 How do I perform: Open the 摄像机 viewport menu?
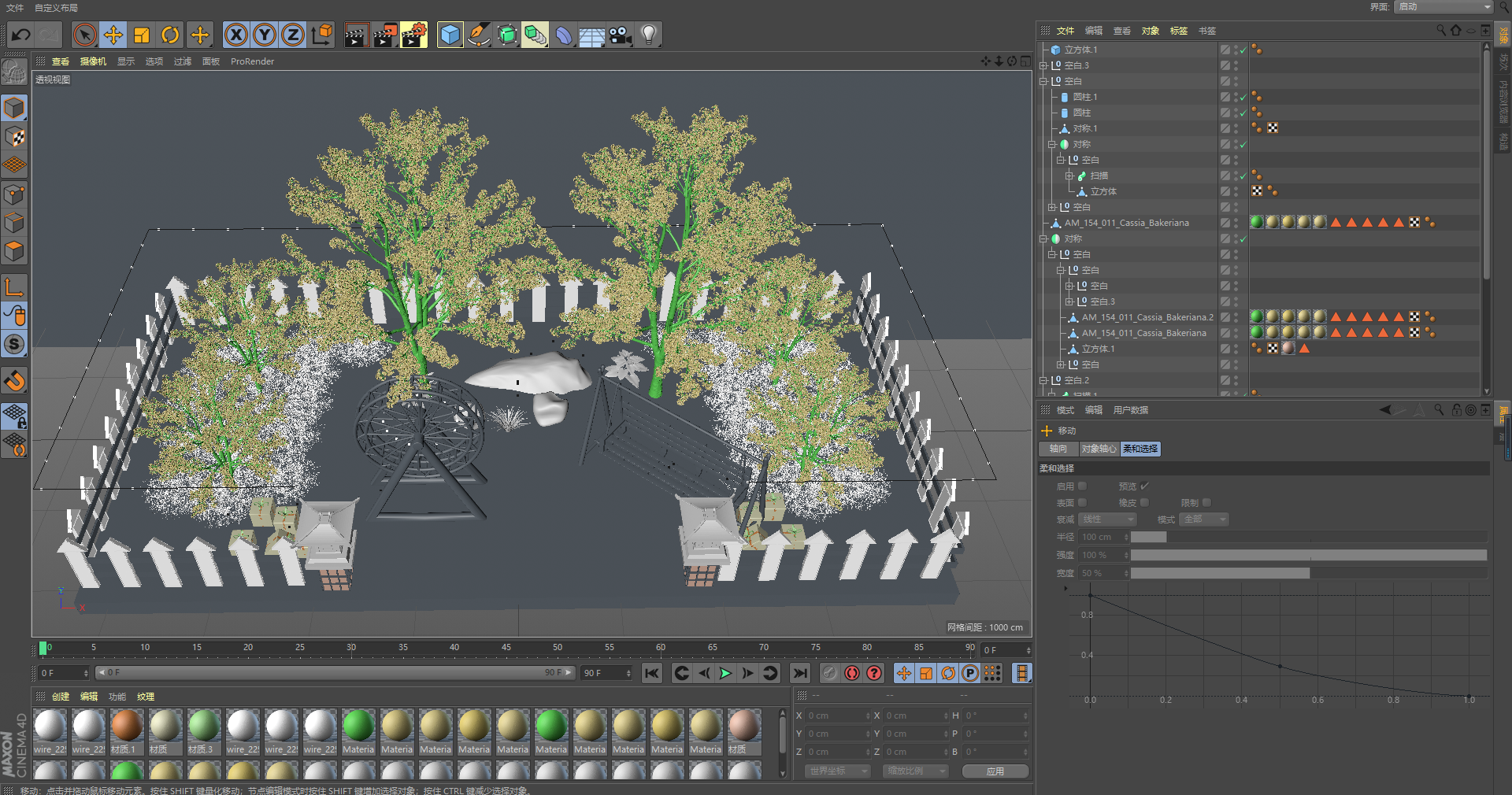93,61
